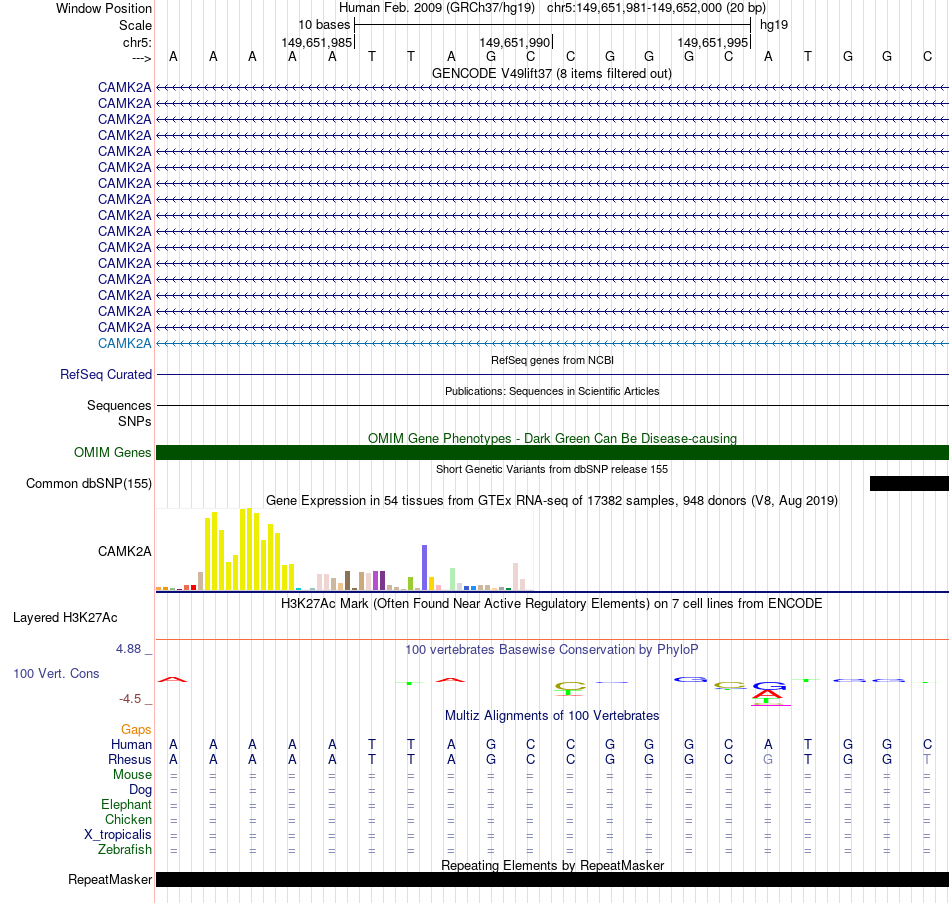Click the tall blue-violet GTEx expression bar
Screen dimensions: 950x903
pyautogui.click(x=425, y=567)
